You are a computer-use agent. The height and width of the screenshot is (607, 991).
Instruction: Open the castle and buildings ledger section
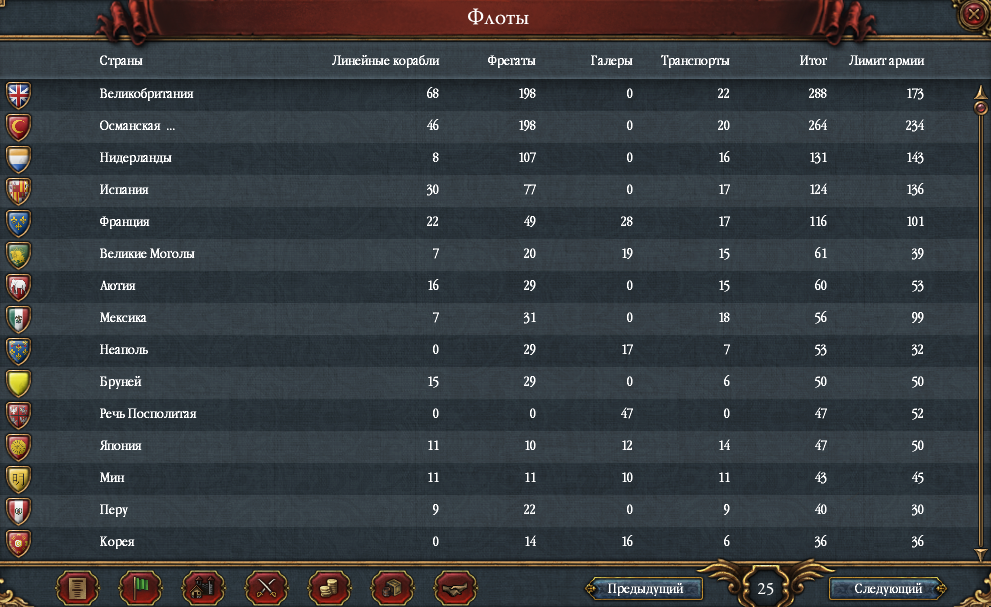pos(204,588)
